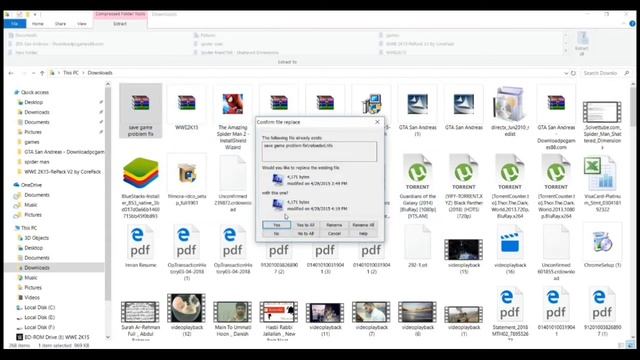The image size is (640, 360).
Task: Open OneDrive in the navigation pane
Action: (x=28, y=185)
